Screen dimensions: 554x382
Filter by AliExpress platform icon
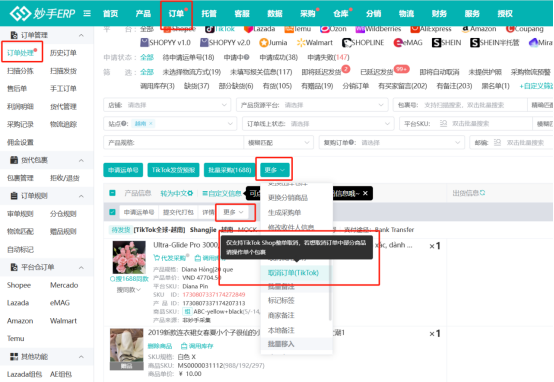click(x=415, y=29)
